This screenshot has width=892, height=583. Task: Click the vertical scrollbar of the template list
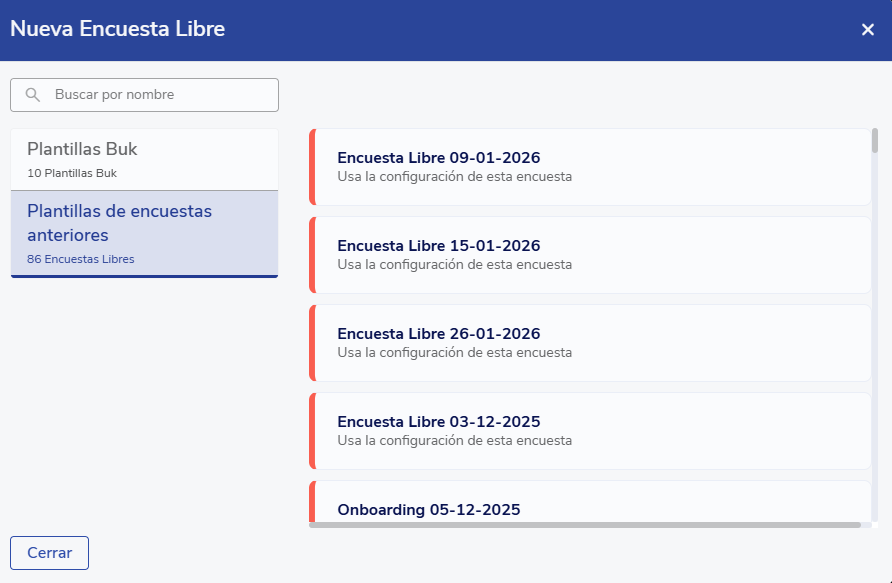coord(875,141)
